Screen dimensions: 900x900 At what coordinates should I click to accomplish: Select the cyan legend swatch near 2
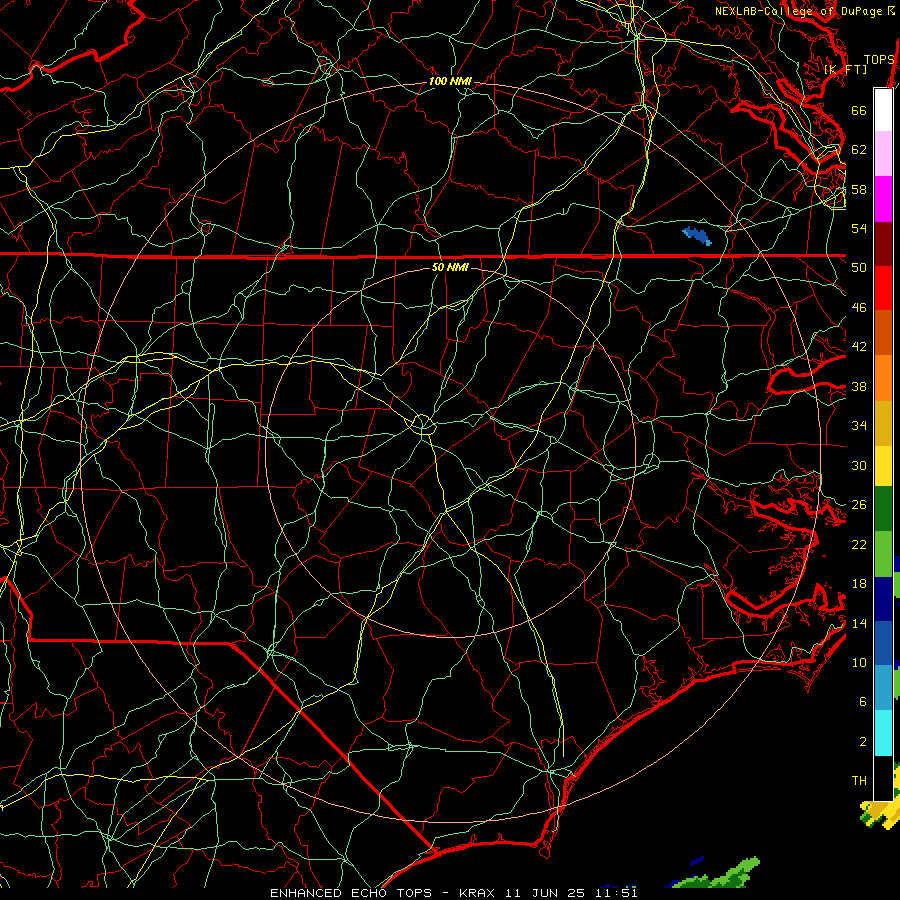point(883,733)
